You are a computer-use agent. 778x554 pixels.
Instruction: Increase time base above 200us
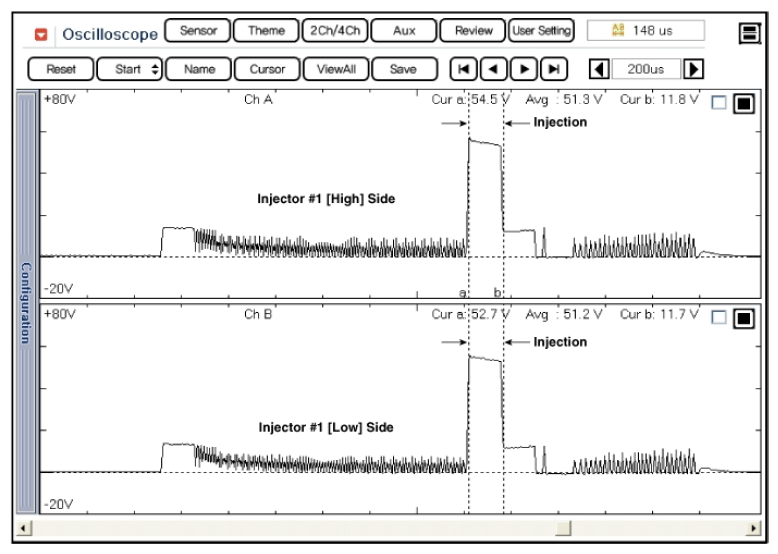693,69
